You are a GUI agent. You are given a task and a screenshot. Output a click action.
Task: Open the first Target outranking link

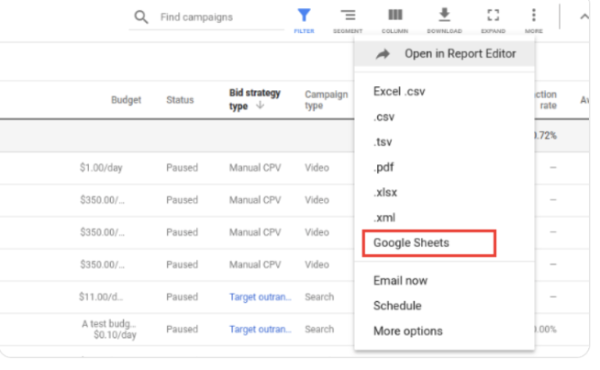260,297
